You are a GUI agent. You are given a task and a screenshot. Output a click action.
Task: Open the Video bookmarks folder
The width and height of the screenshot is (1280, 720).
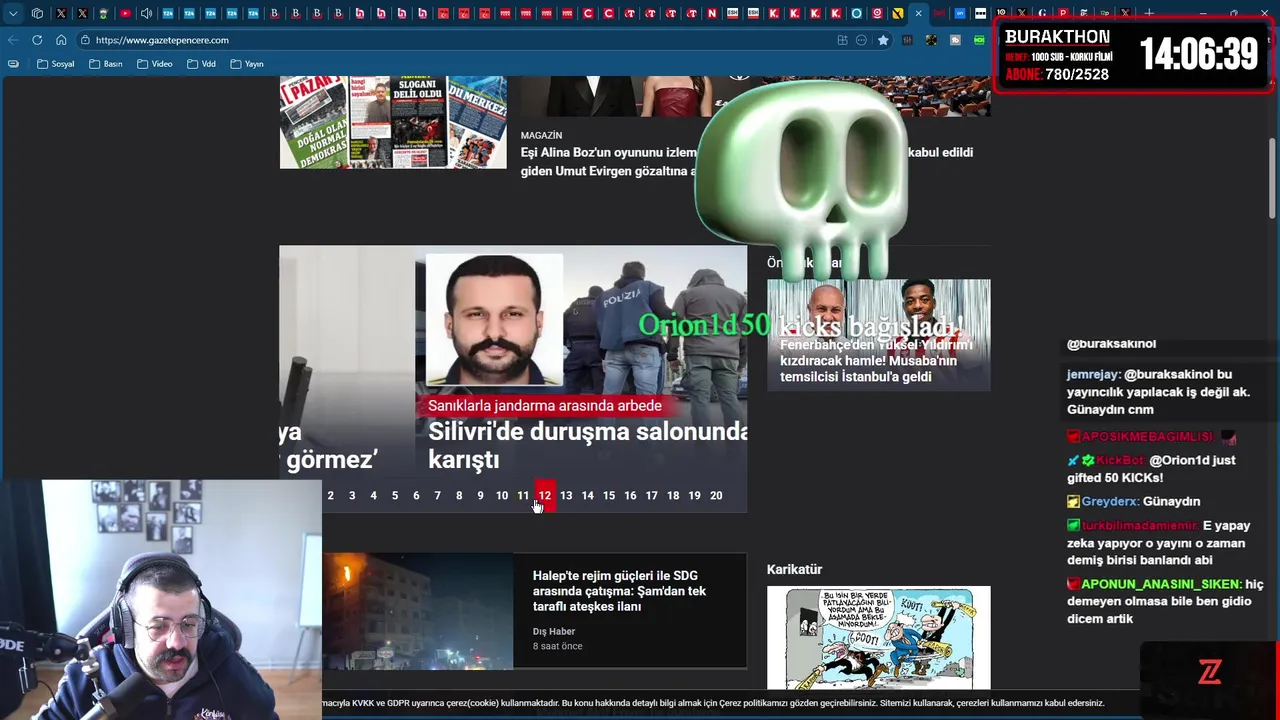coord(155,64)
